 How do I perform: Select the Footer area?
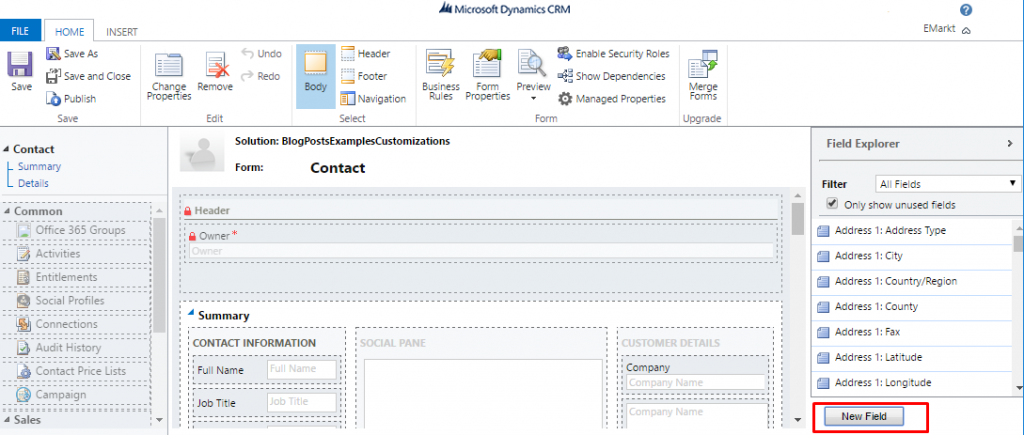pos(364,76)
